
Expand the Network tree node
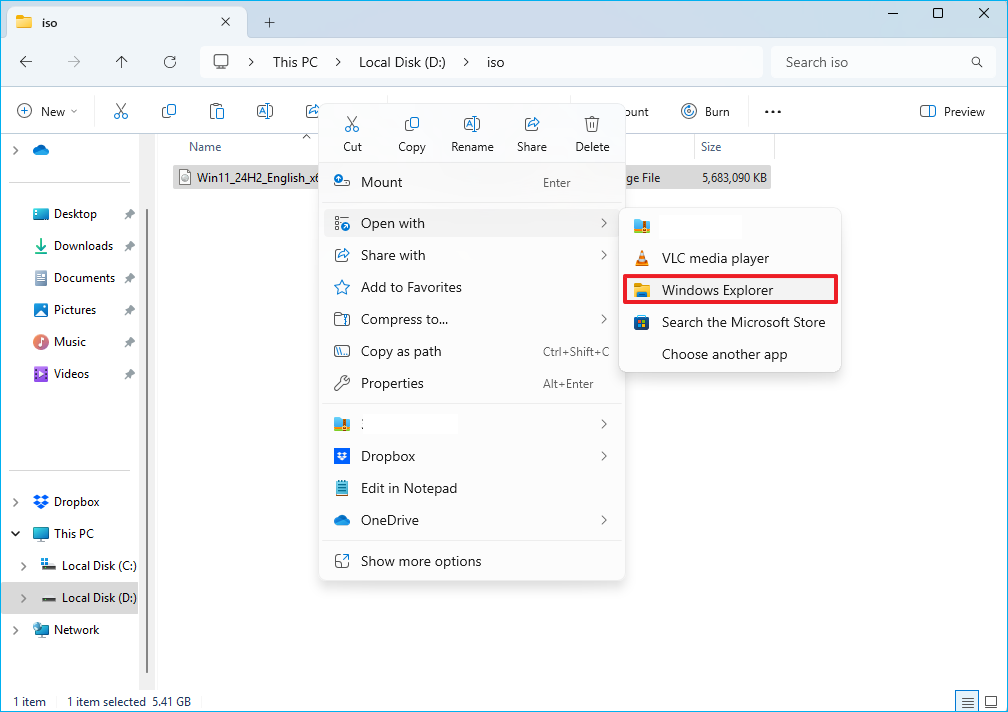(x=16, y=630)
